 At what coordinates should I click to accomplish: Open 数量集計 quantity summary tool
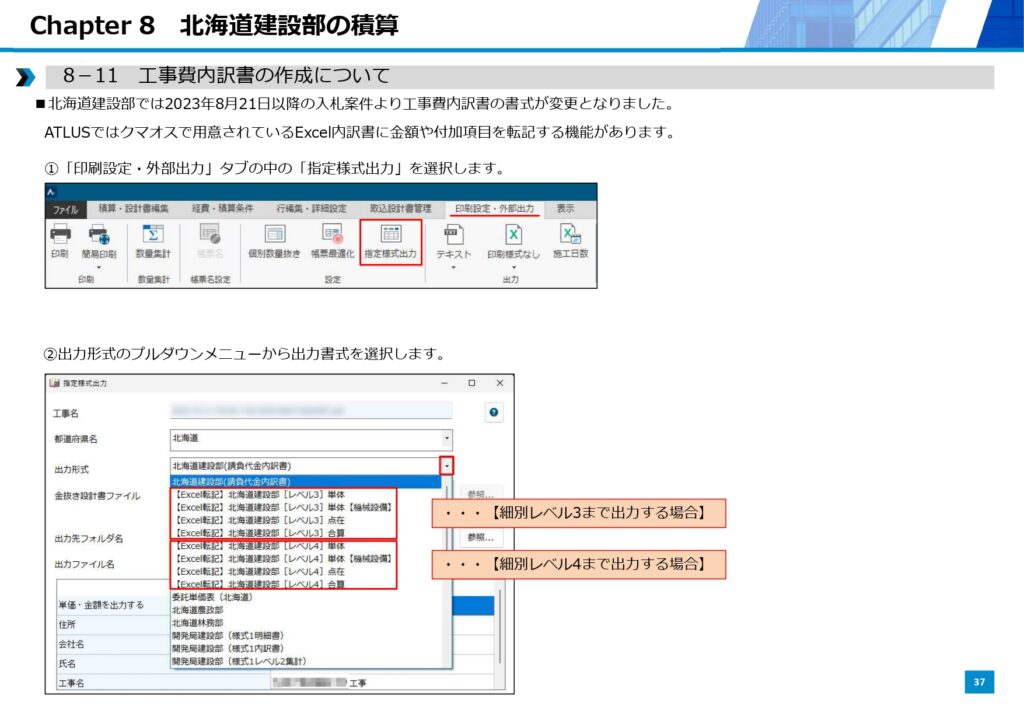pos(153,235)
